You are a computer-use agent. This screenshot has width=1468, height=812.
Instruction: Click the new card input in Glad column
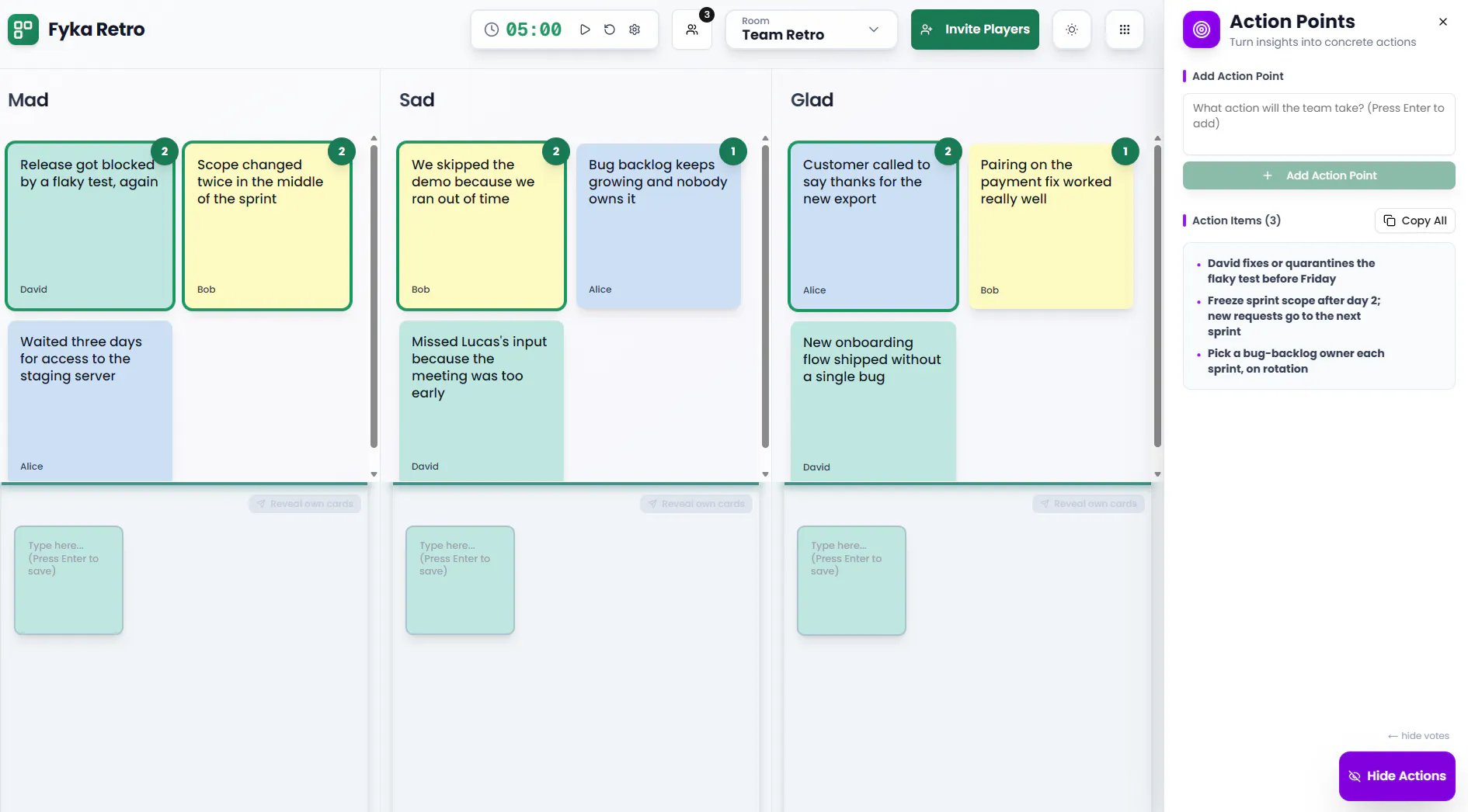tap(851, 581)
